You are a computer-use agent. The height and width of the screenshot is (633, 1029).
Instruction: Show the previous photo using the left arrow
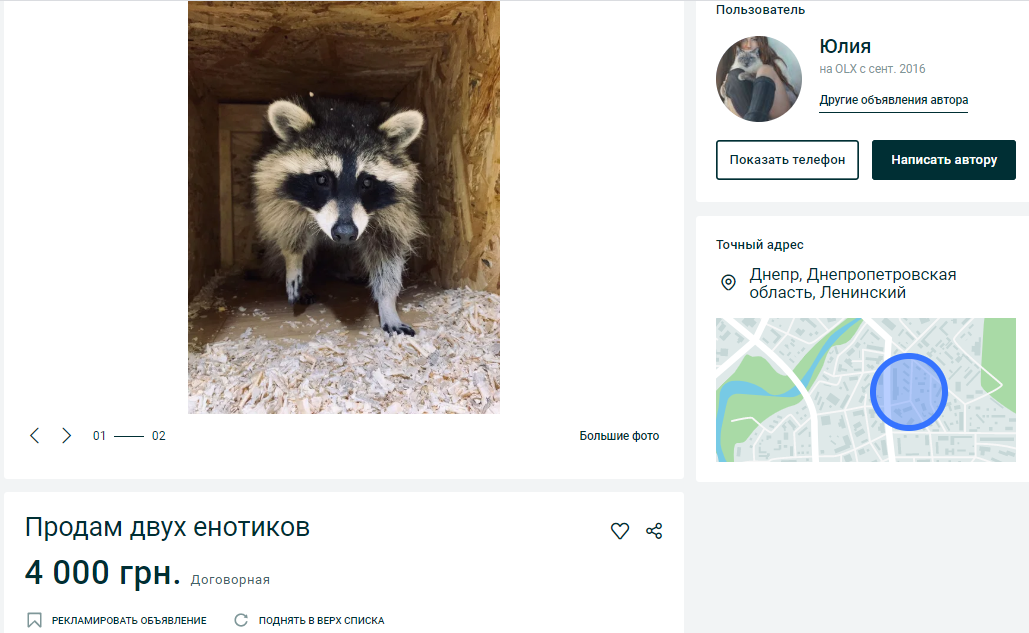[35, 435]
